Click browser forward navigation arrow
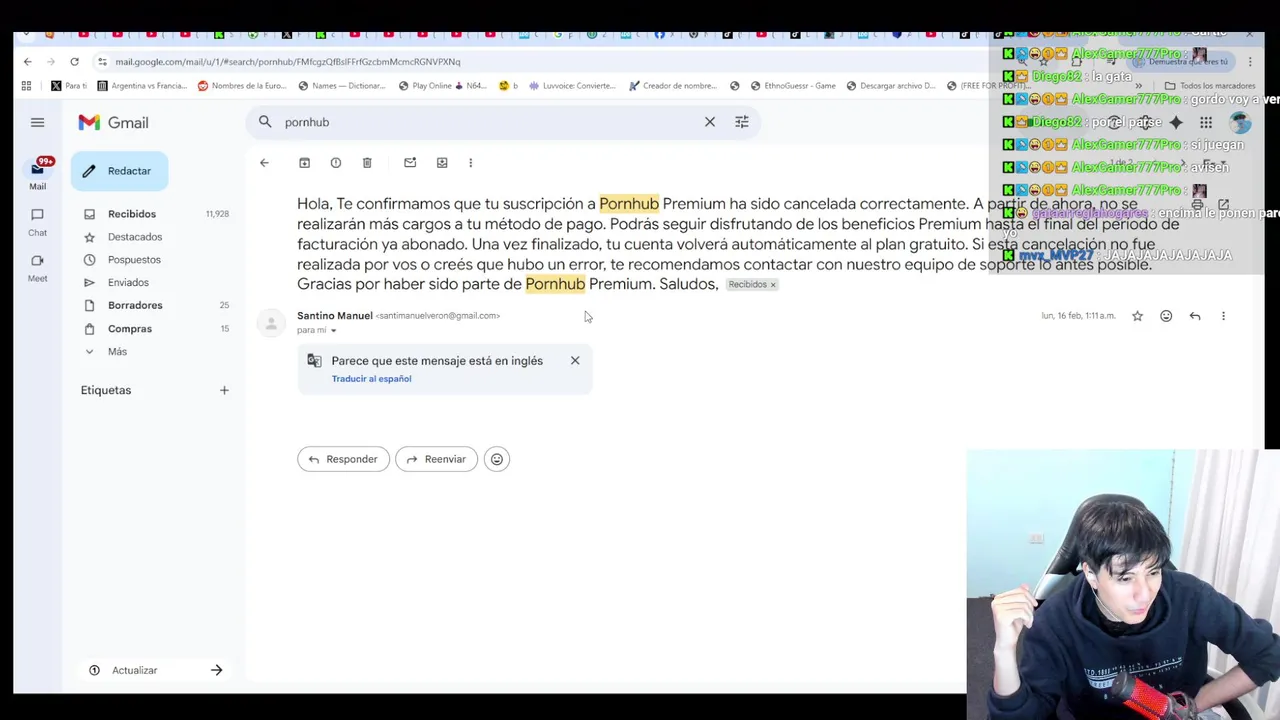1280x720 pixels. (x=51, y=62)
